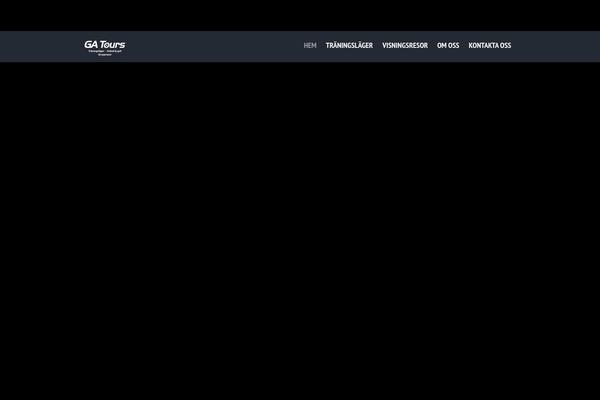The height and width of the screenshot is (400, 600).
Task: Select VISNINGSRESOR in the navigation bar
Action: (x=405, y=46)
